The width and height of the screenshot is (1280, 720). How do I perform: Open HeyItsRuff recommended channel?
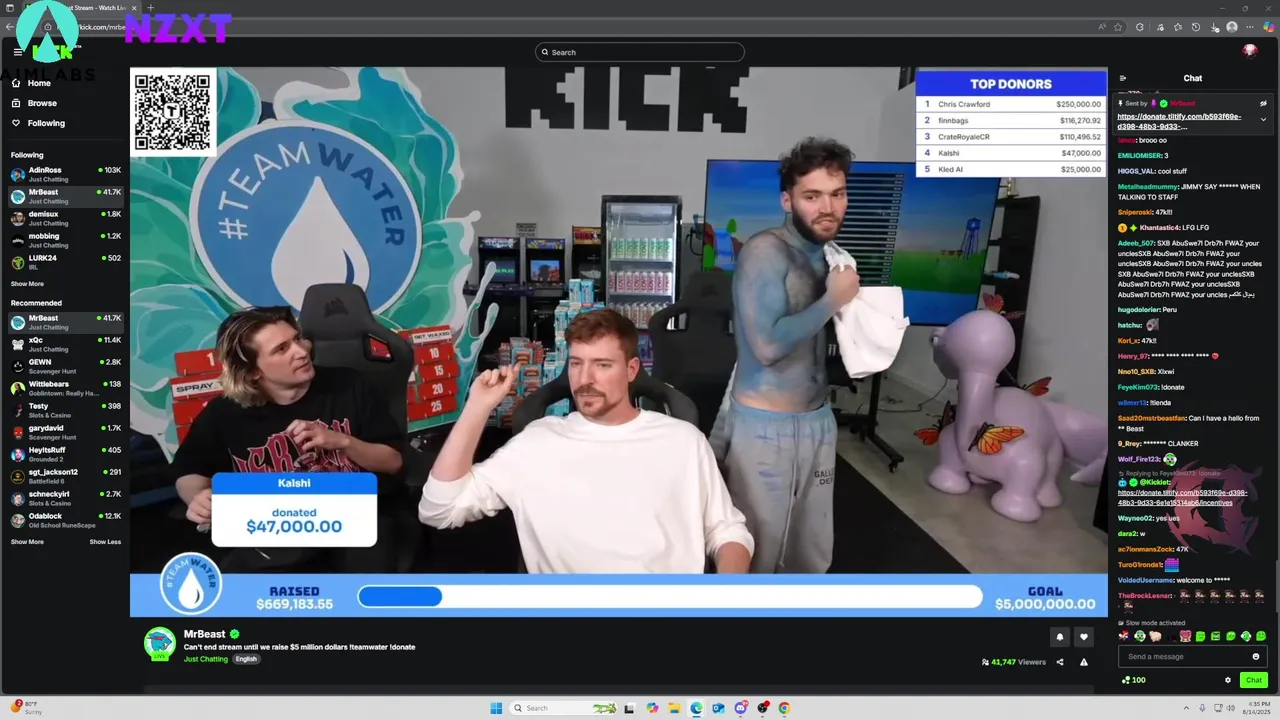pyautogui.click(x=64, y=454)
